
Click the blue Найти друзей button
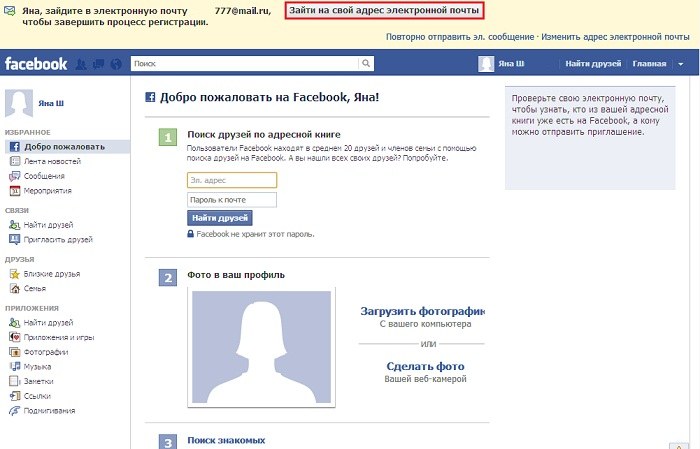click(220, 218)
